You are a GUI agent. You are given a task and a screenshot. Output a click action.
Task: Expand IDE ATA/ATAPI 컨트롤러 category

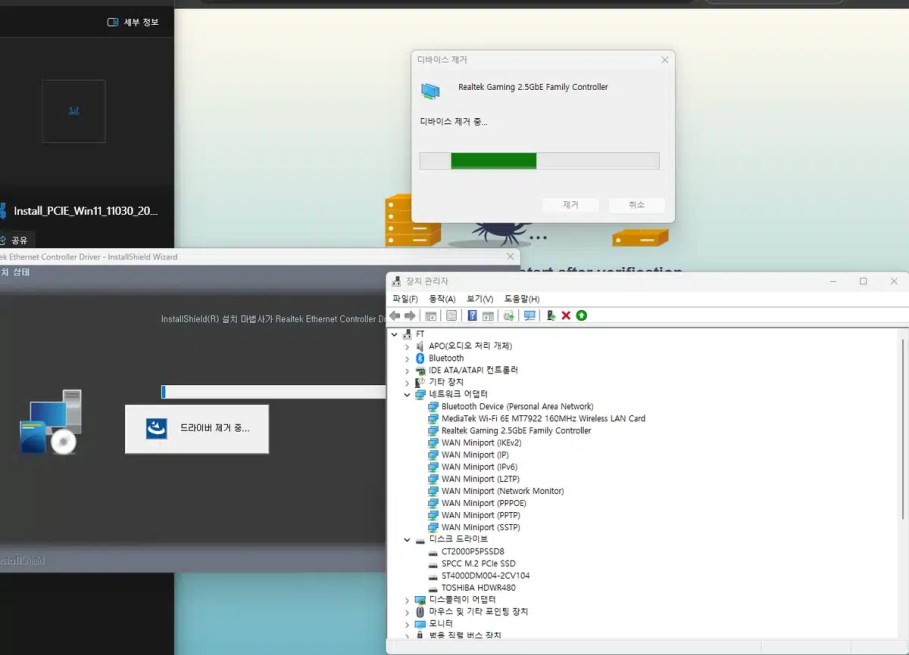click(x=407, y=371)
